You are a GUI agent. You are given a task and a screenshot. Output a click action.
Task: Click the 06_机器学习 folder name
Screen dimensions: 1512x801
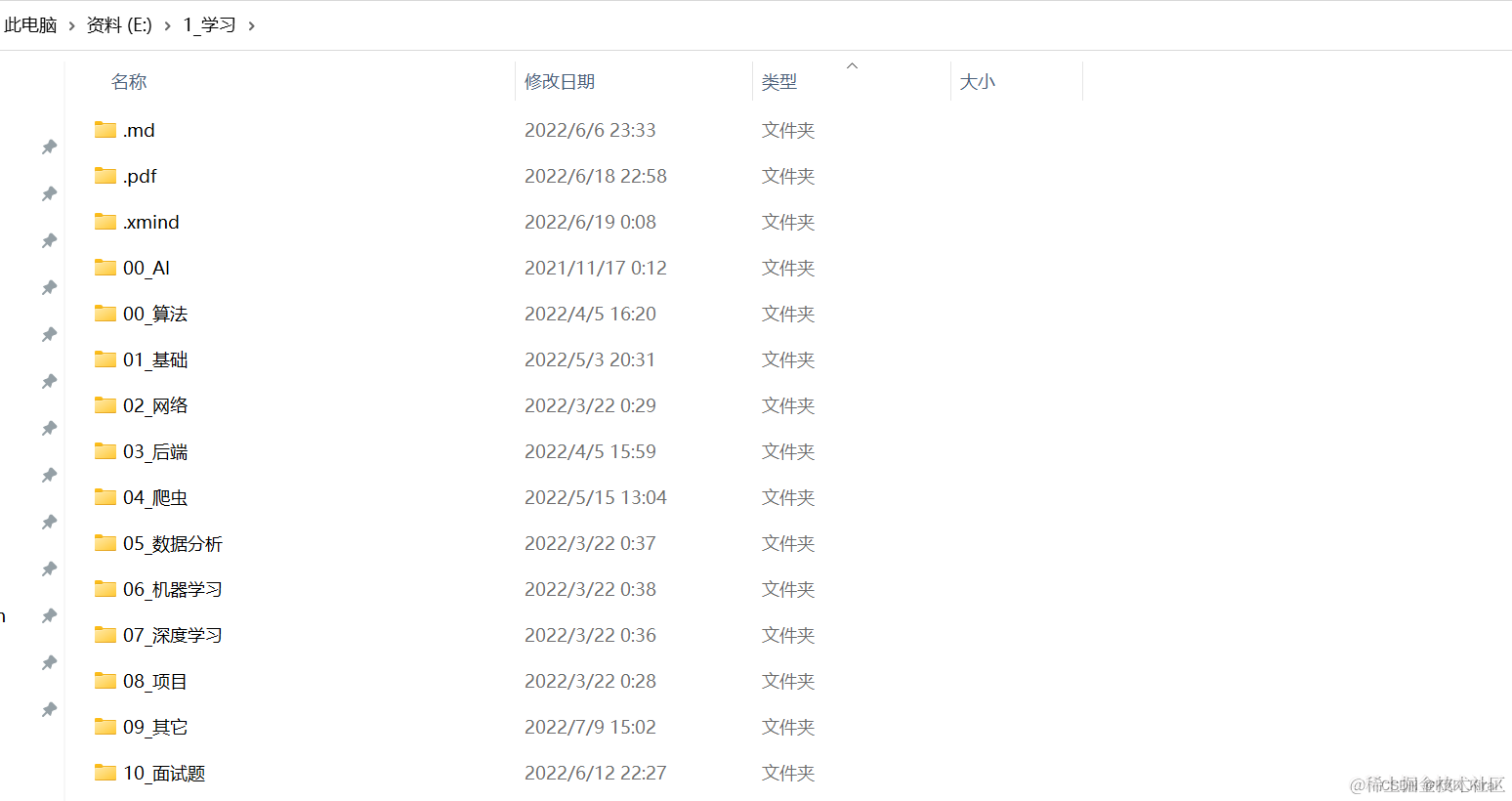coord(173,590)
